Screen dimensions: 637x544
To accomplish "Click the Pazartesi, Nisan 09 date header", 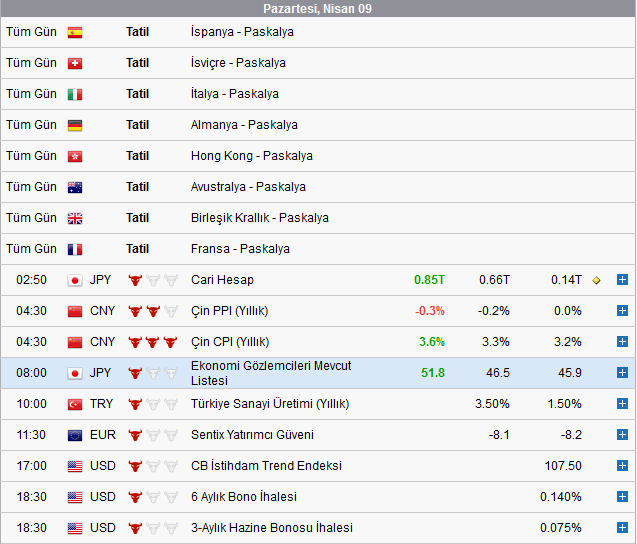I will [318, 9].
